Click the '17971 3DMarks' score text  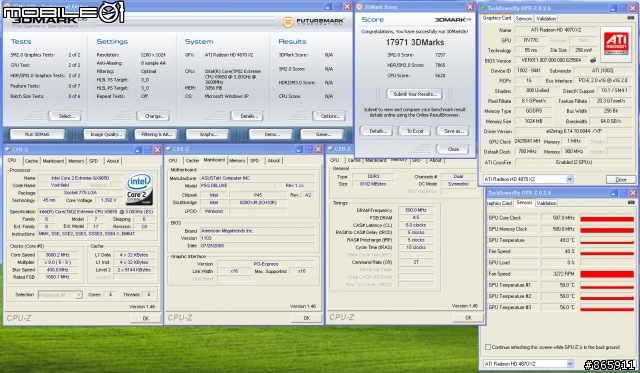415,42
